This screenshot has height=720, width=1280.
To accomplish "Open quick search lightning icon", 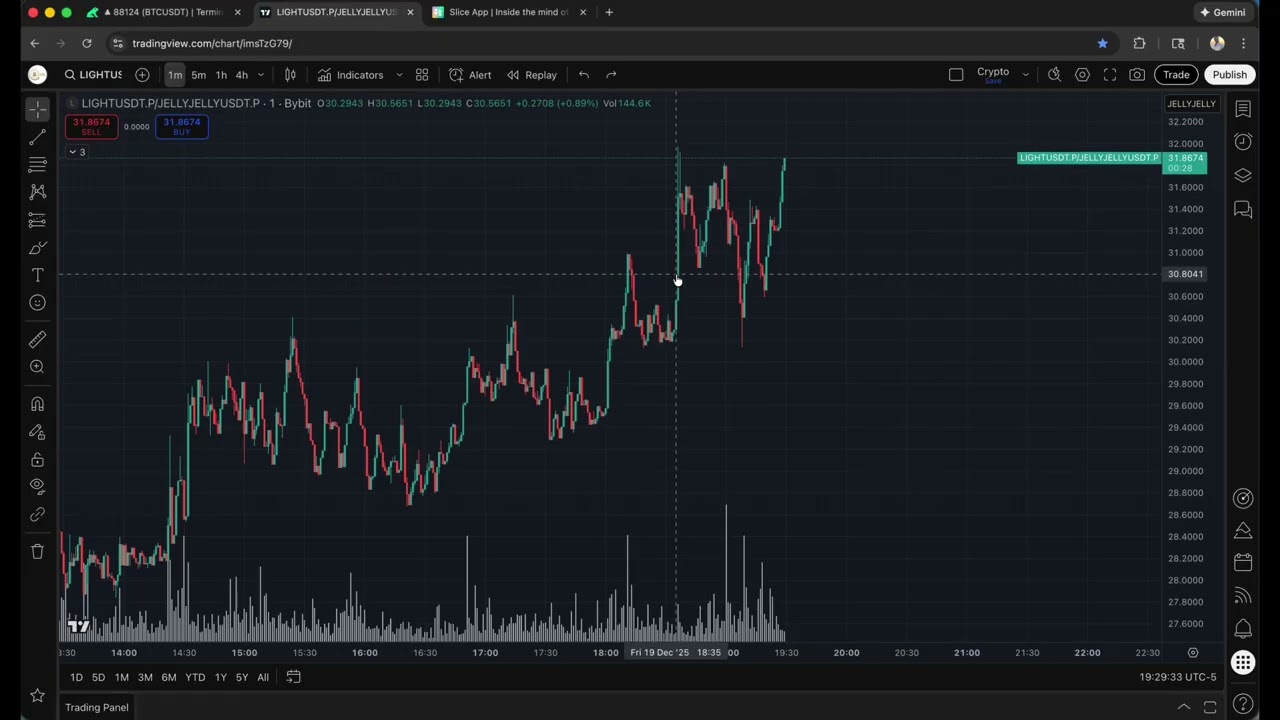I will point(1054,75).
